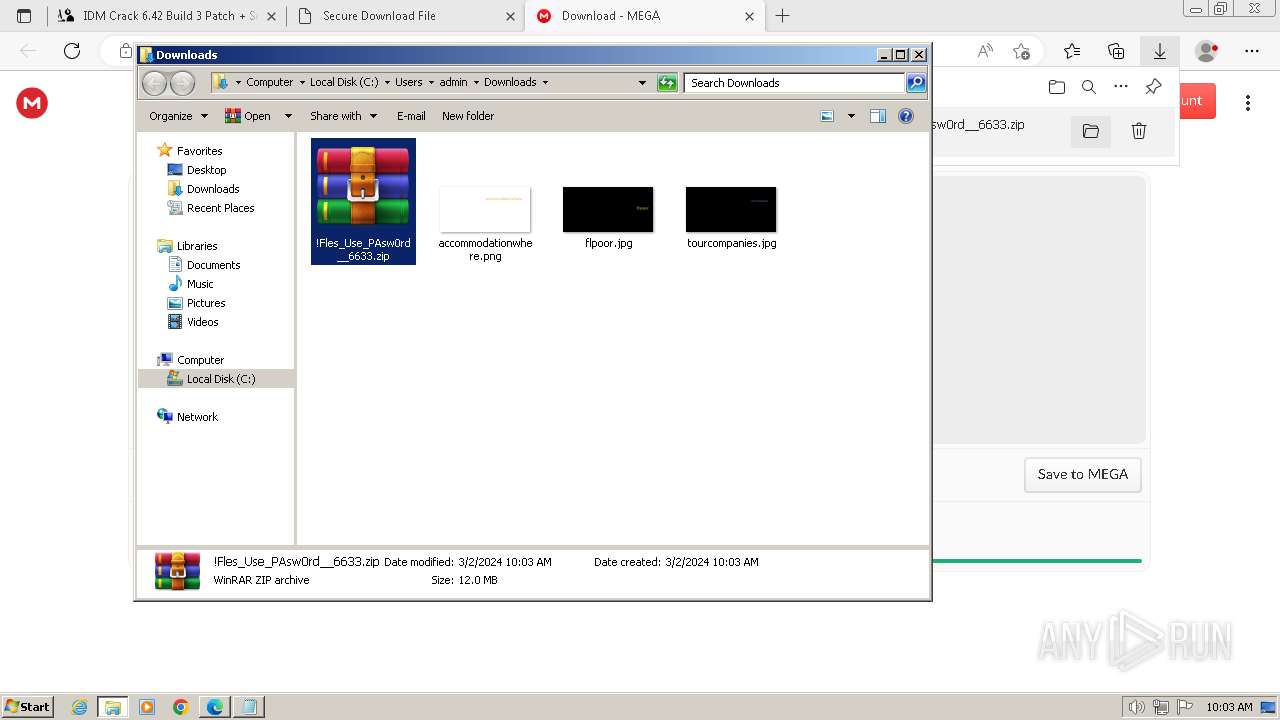Click the Open toolbar button
The image size is (1280, 720).
(x=248, y=116)
